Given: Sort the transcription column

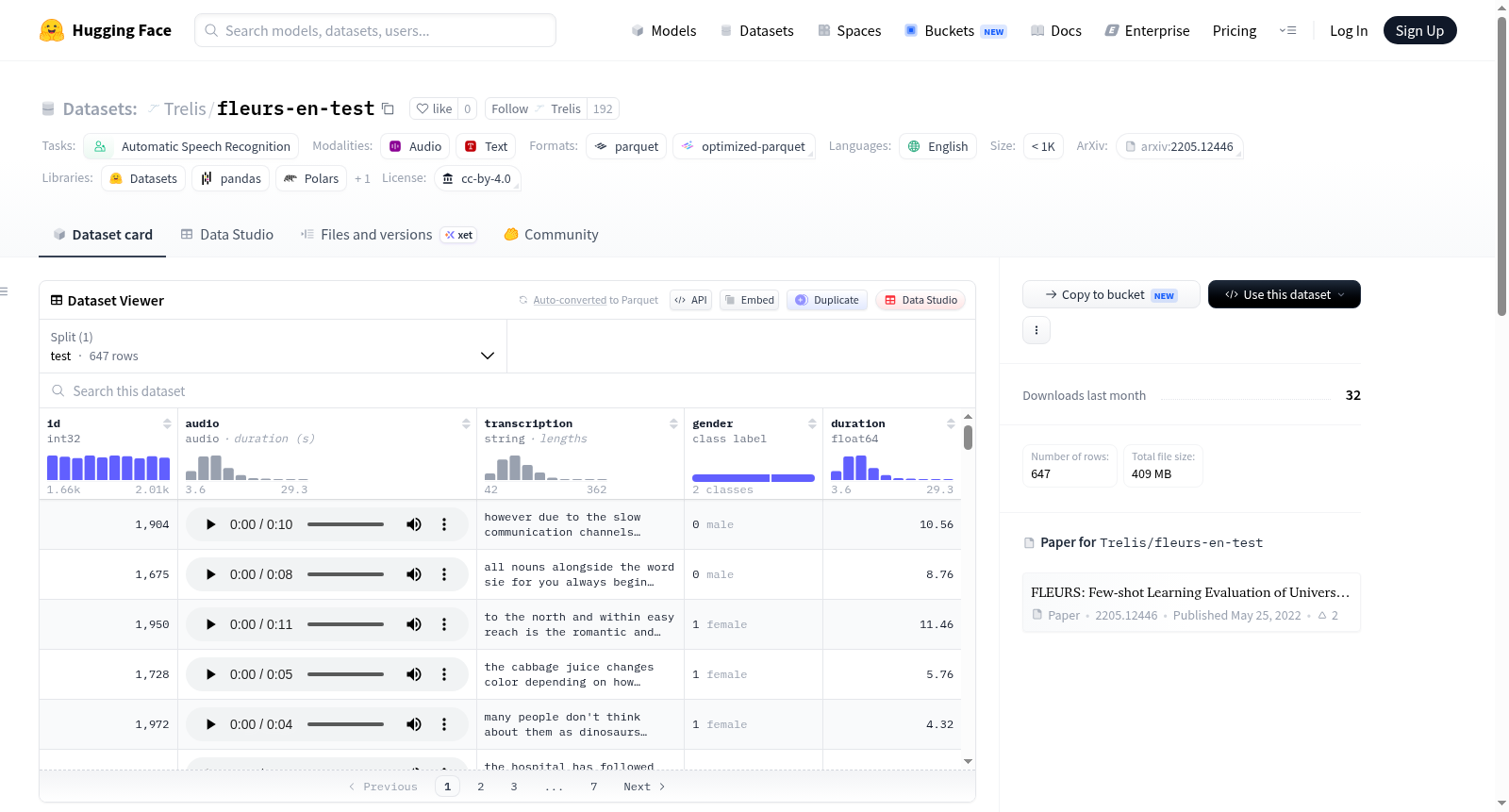Looking at the screenshot, I should pos(673,423).
